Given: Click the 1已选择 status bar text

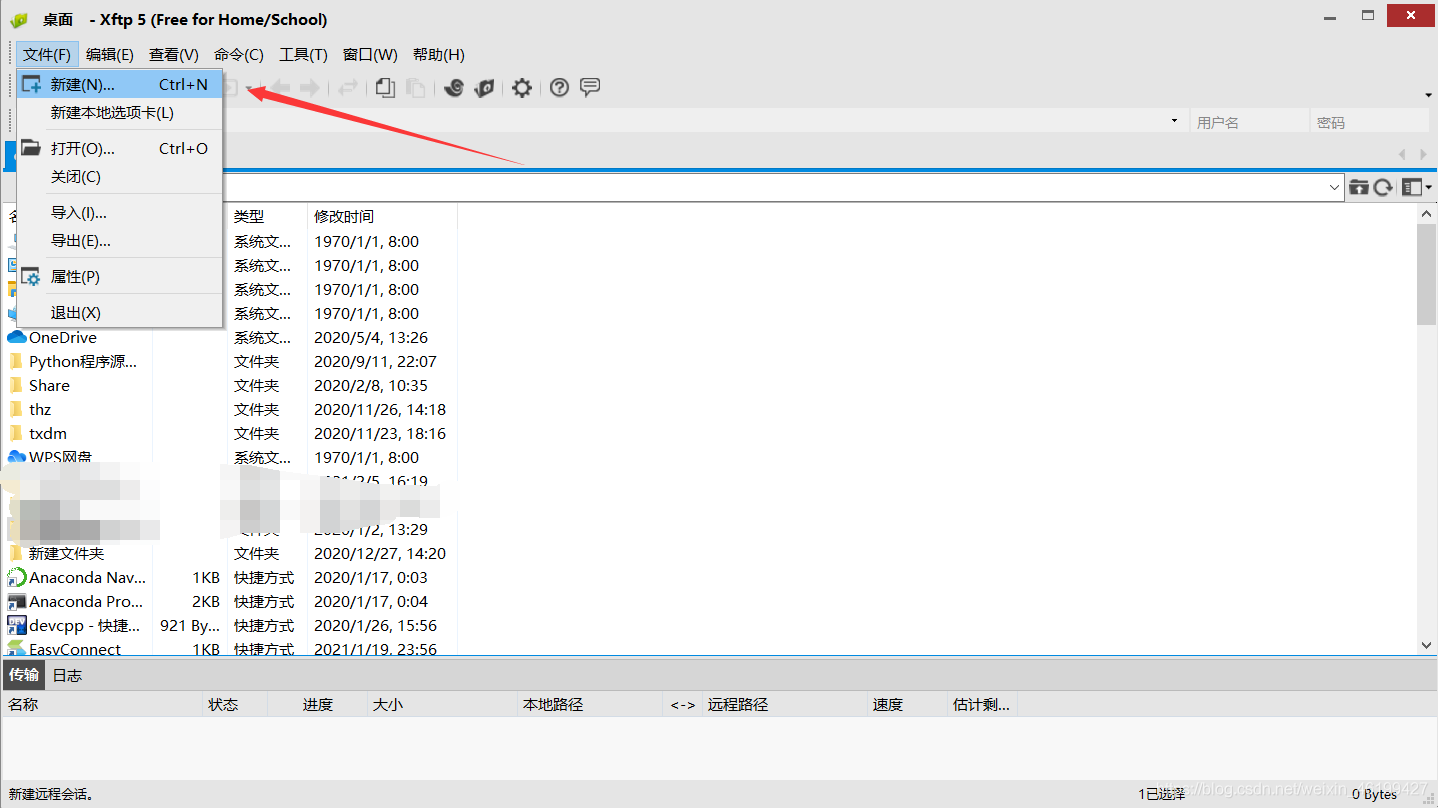Looking at the screenshot, I should tap(1161, 794).
